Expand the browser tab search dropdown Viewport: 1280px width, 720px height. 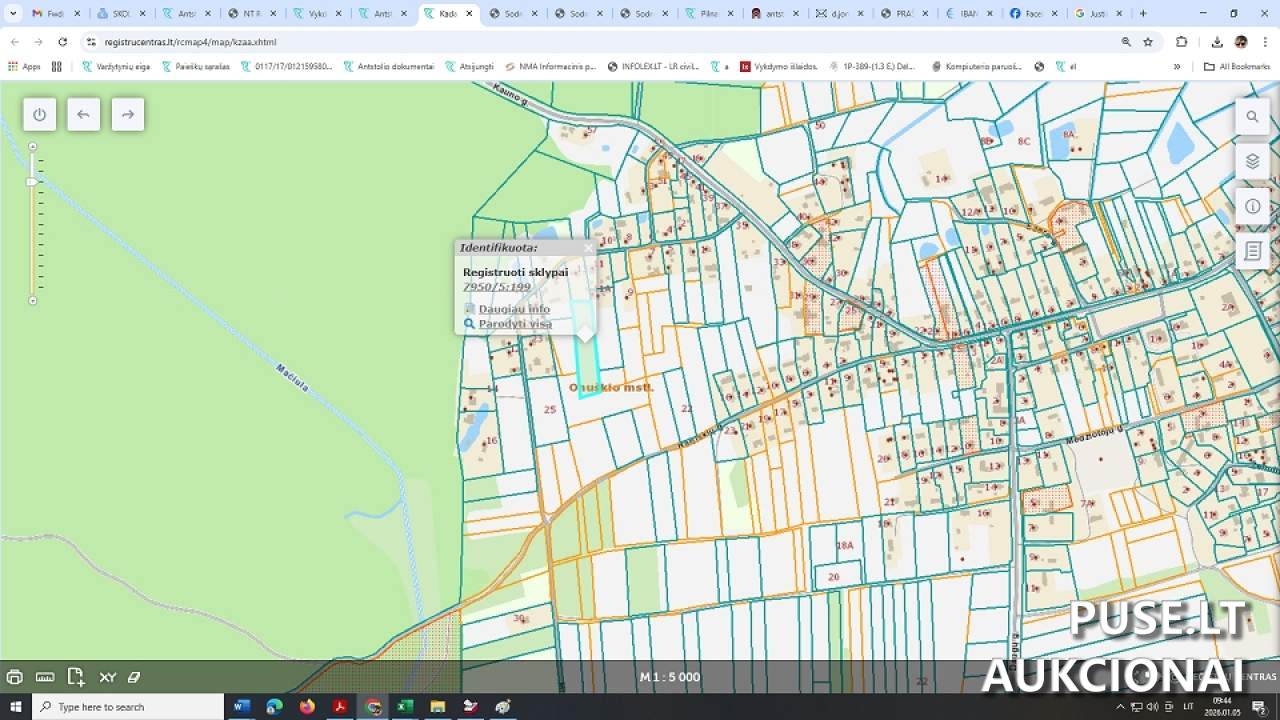point(13,14)
